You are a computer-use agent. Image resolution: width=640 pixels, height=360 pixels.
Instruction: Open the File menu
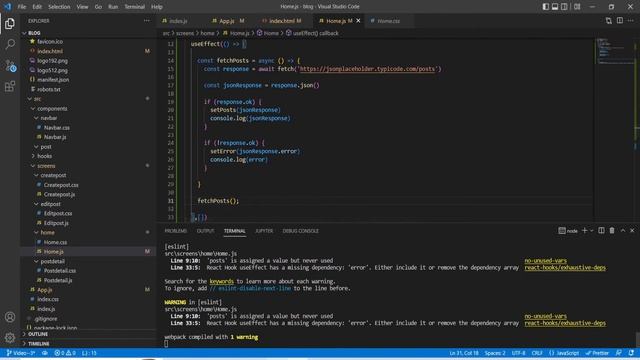(22, 7)
